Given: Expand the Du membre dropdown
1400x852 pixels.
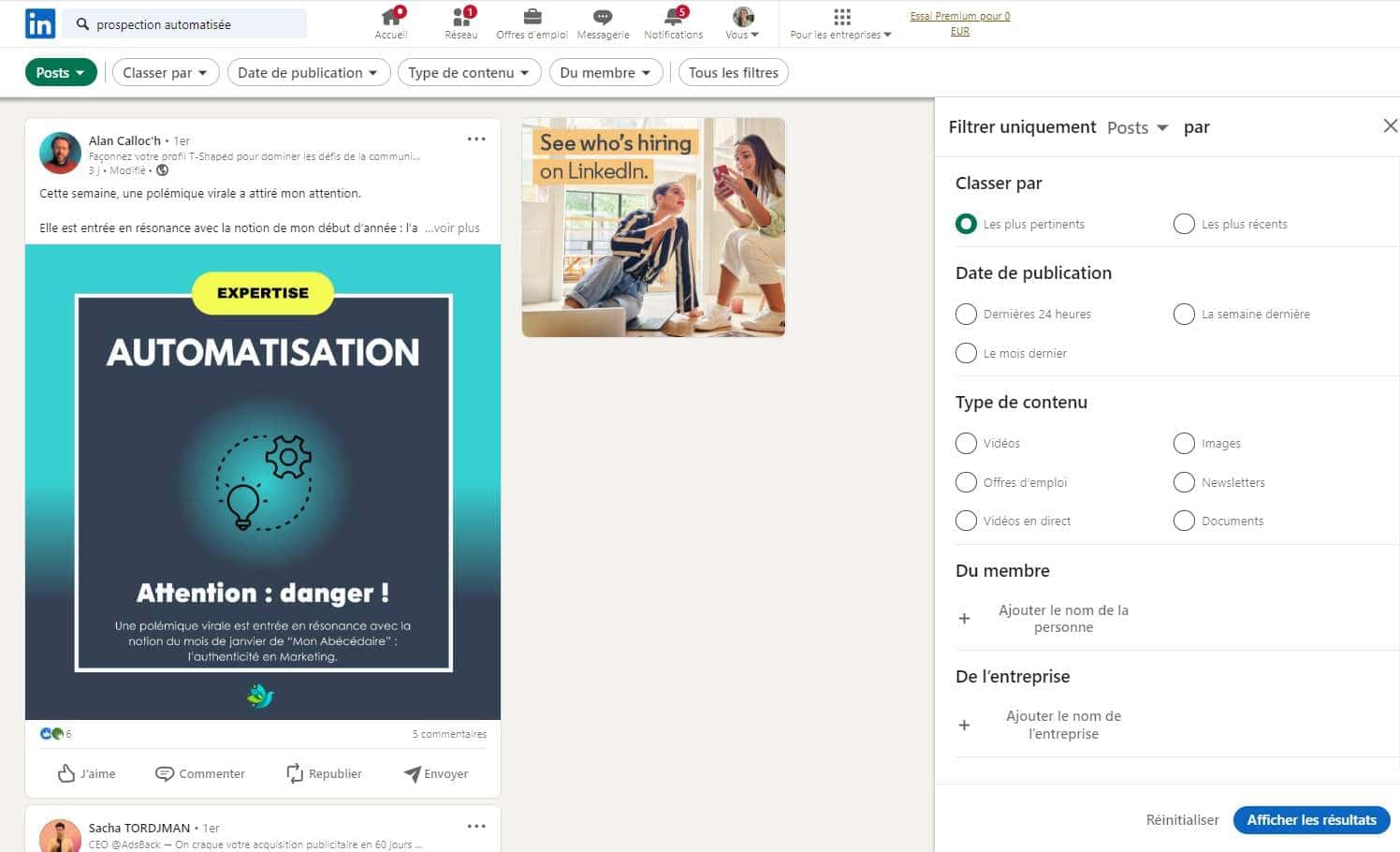Looking at the screenshot, I should 605,72.
